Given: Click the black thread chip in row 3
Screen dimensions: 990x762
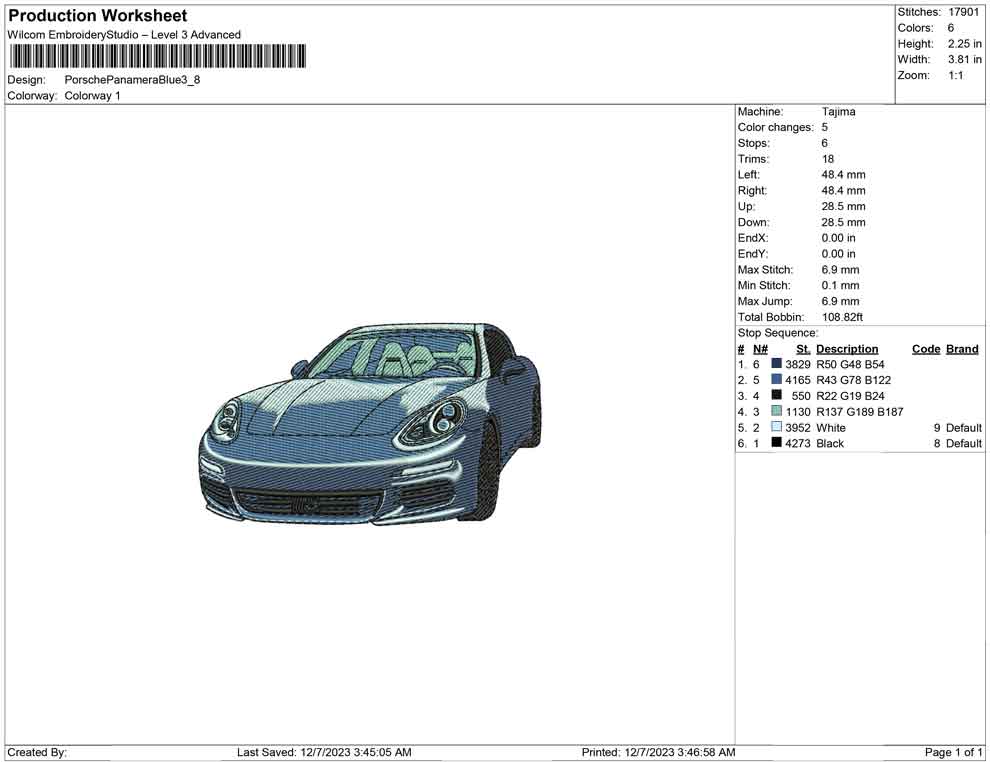Looking at the screenshot, I should (x=776, y=396).
